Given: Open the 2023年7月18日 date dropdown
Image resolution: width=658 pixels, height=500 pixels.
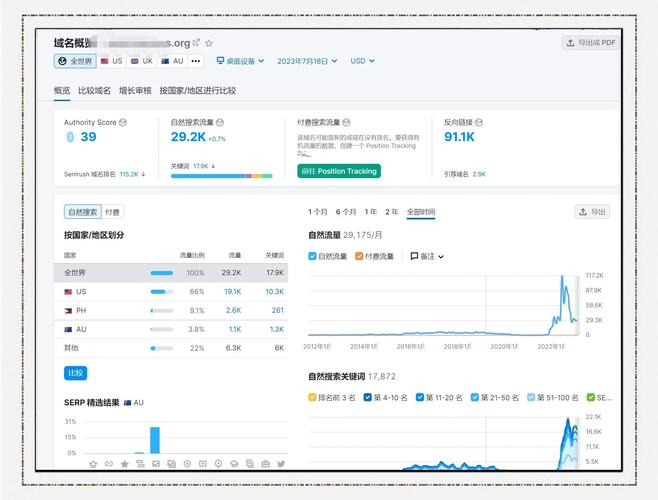Looking at the screenshot, I should (x=307, y=61).
